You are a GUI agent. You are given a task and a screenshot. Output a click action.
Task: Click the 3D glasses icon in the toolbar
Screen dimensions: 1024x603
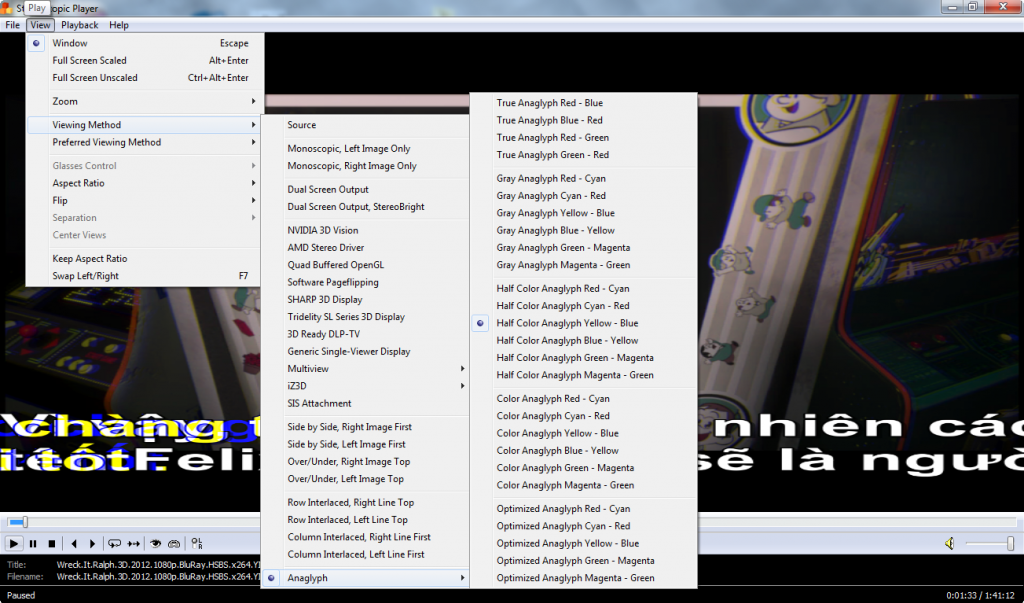pyautogui.click(x=174, y=543)
